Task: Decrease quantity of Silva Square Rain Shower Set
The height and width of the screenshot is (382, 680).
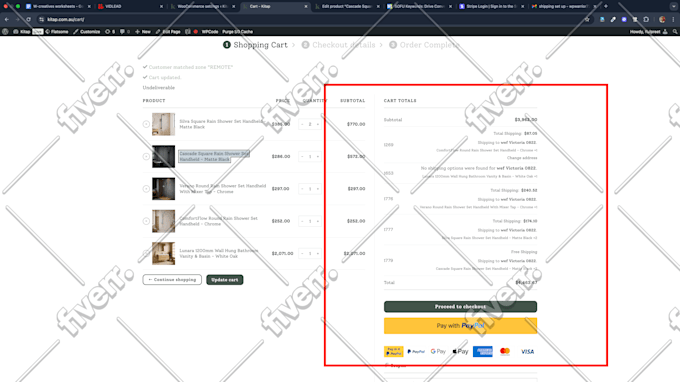Action: click(x=302, y=124)
